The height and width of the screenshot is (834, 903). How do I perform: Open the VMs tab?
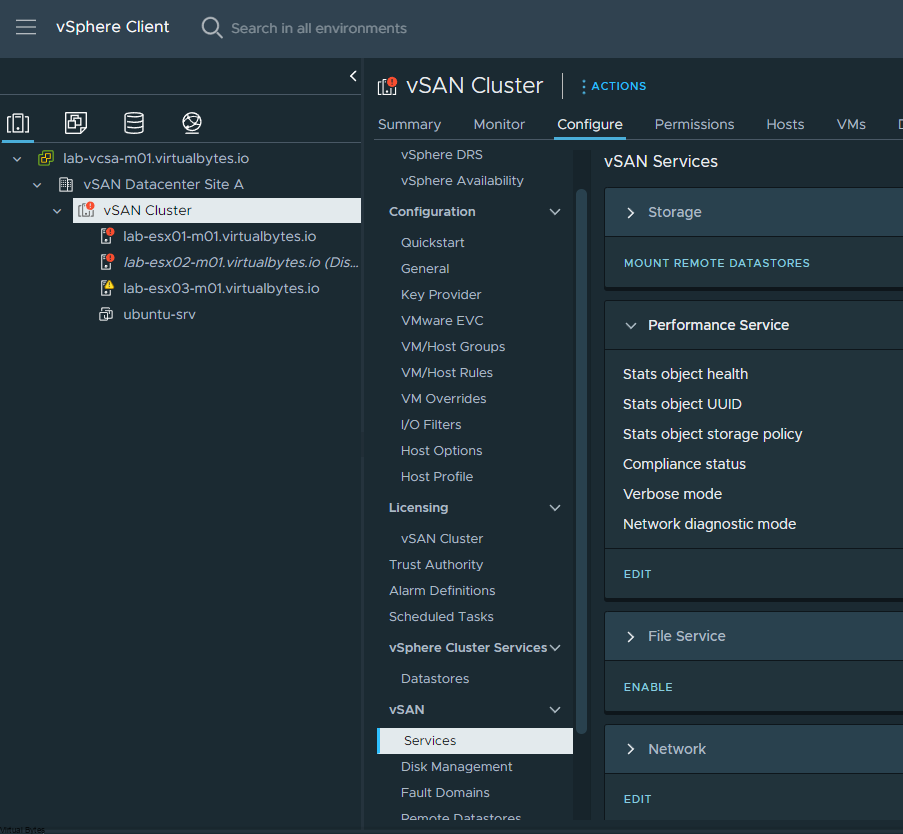(x=851, y=124)
